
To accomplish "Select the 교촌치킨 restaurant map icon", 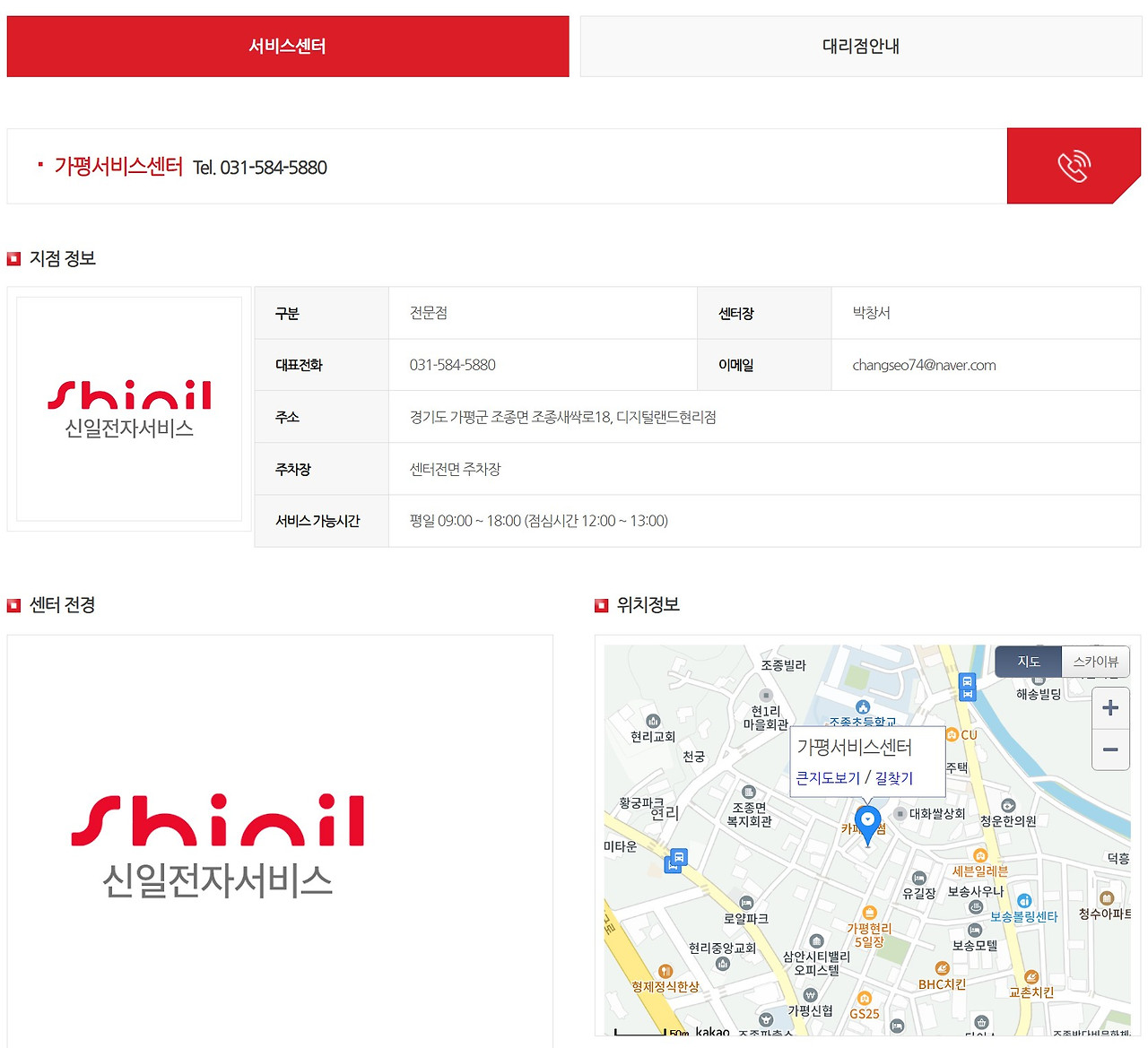I will coord(1031,977).
